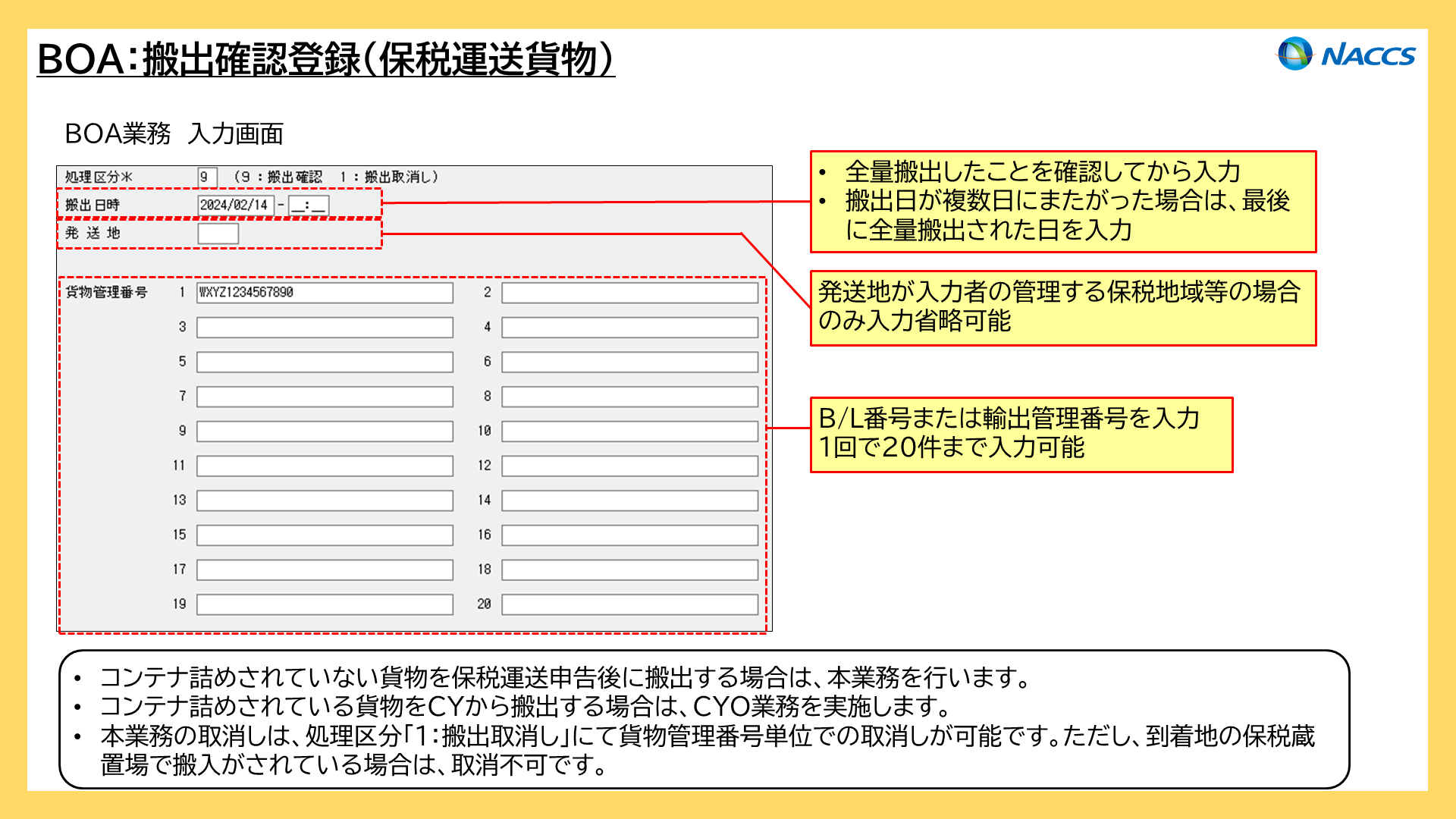Click the note 1回で20件まで入力可能

coord(951,447)
